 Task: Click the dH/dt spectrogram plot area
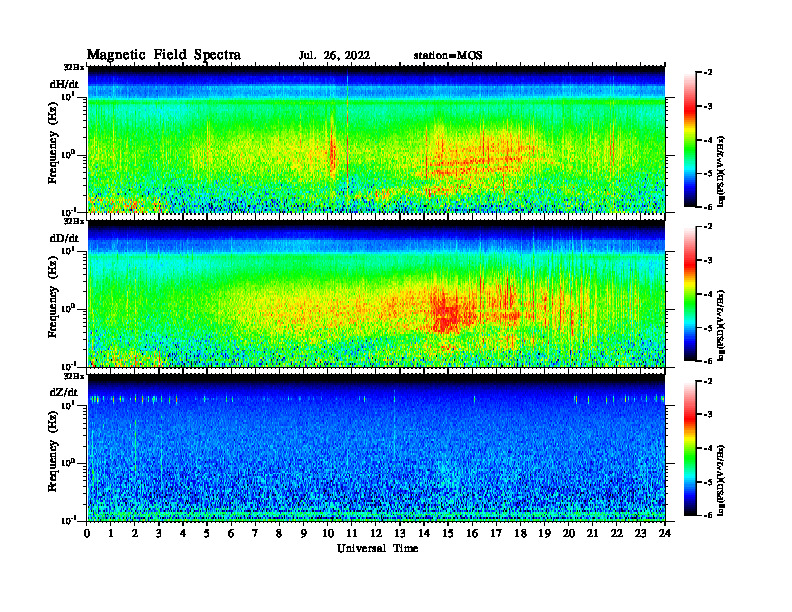tap(376, 139)
